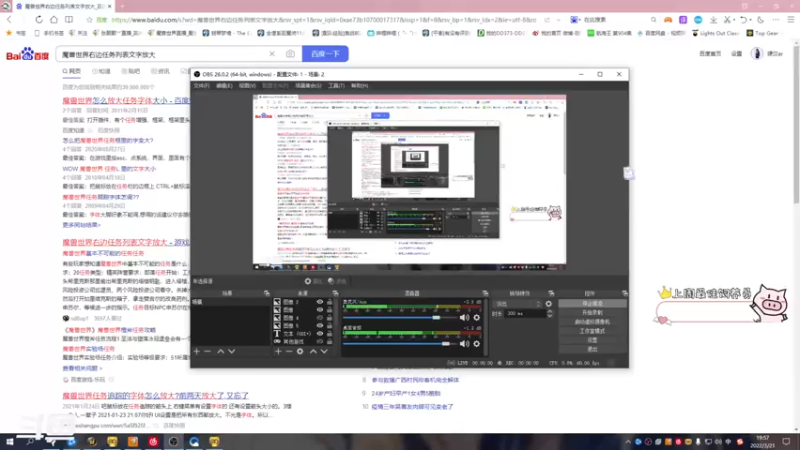Remove selected source with minus icon
Image resolution: width=800 pixels, height=450 pixels.
point(289,351)
